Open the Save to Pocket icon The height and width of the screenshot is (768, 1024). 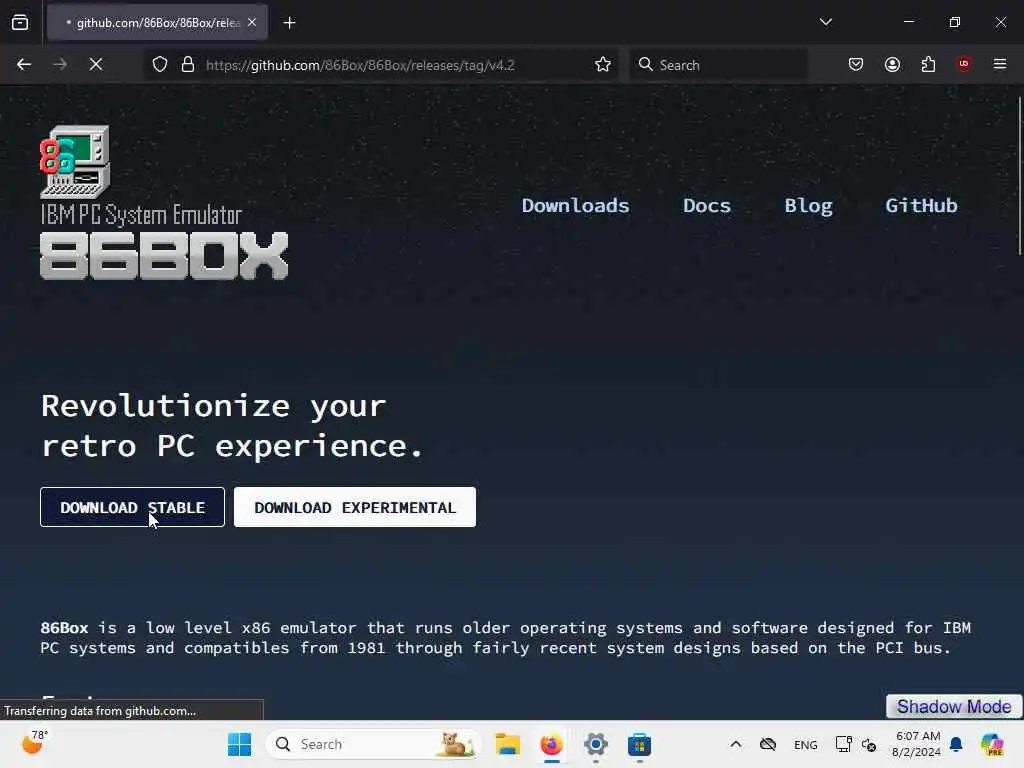(856, 64)
